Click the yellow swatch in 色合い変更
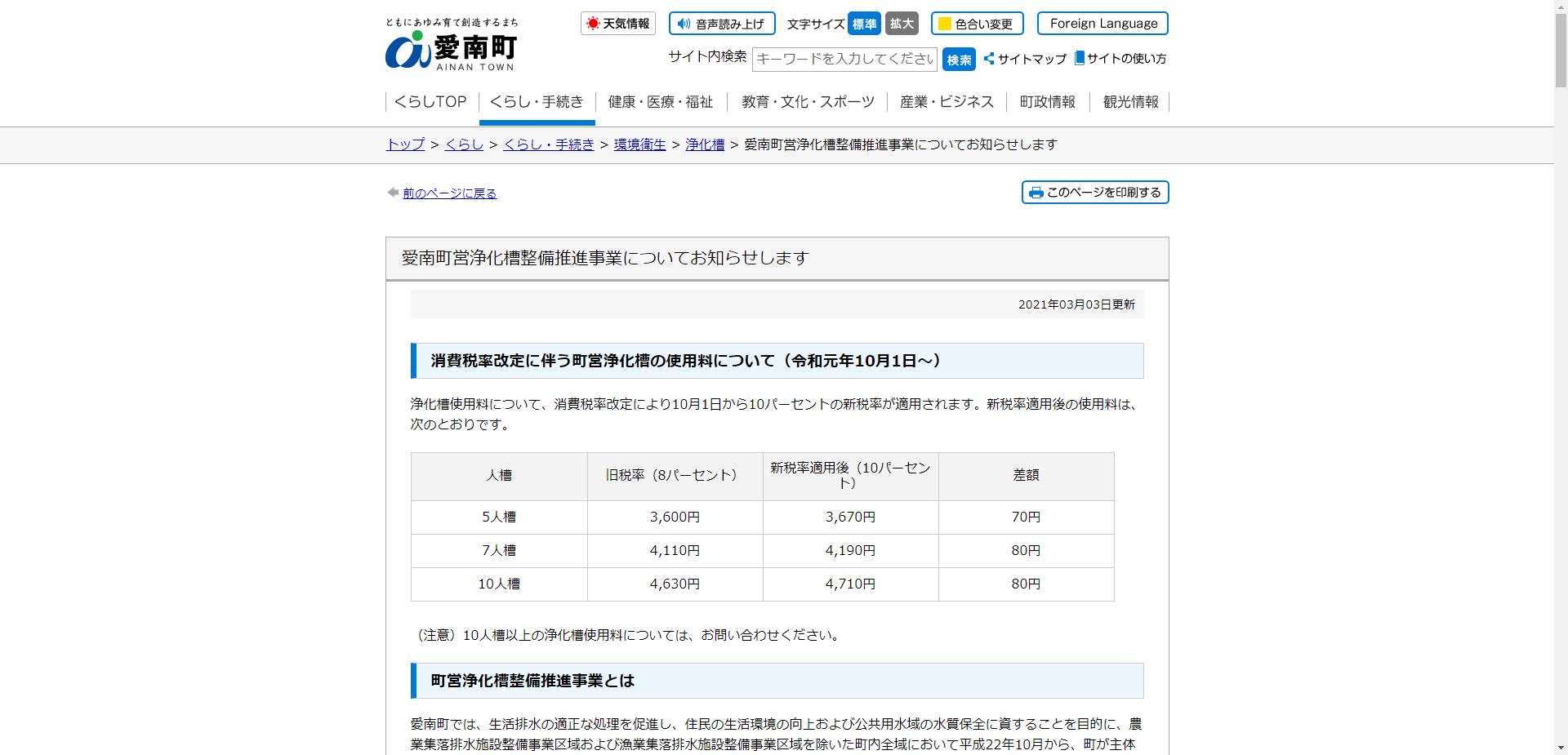 pos(942,24)
